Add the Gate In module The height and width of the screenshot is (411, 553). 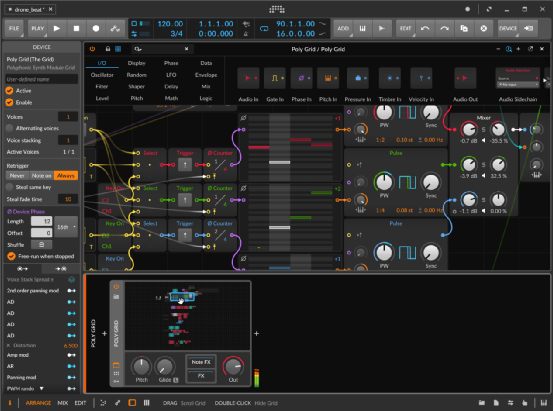[x=275, y=78]
